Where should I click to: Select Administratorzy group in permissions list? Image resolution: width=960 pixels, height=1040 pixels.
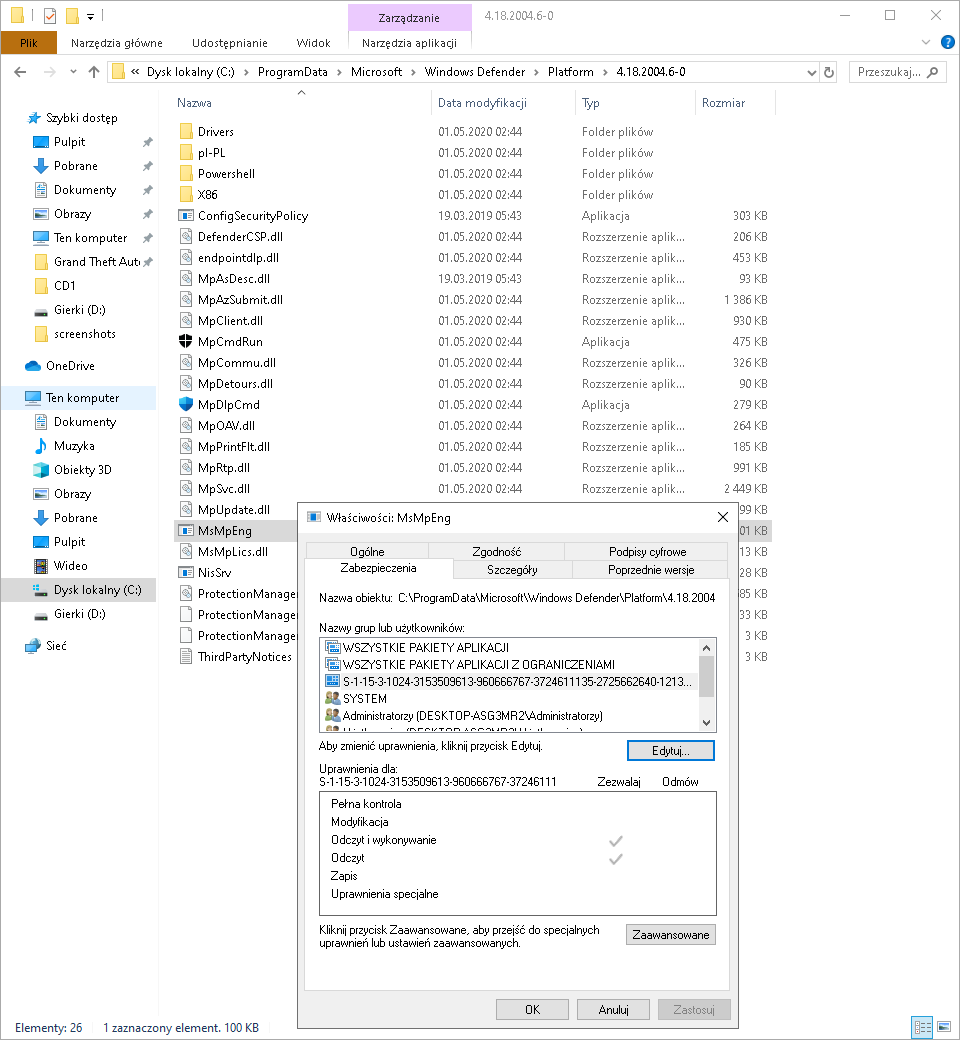[x=464, y=716]
